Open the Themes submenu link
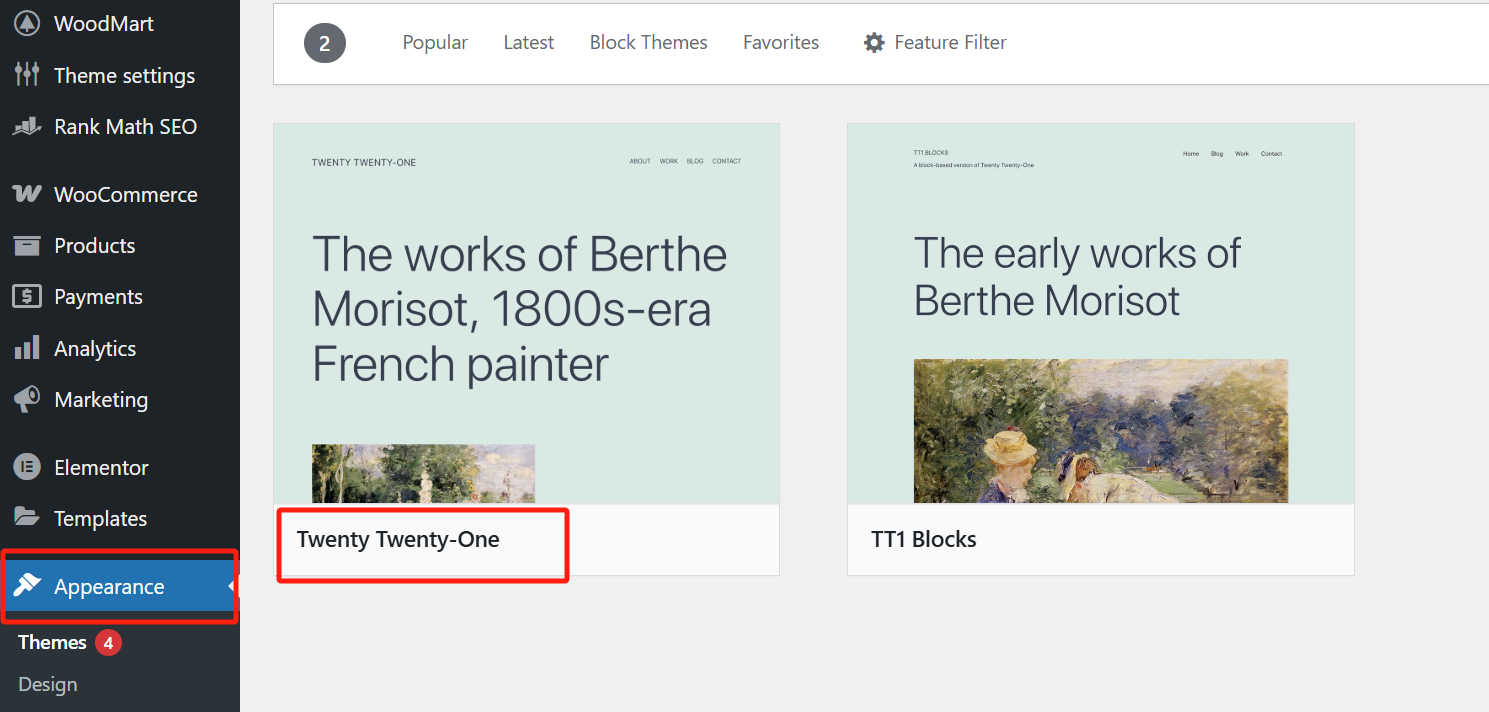The height and width of the screenshot is (712, 1489). pos(52,642)
